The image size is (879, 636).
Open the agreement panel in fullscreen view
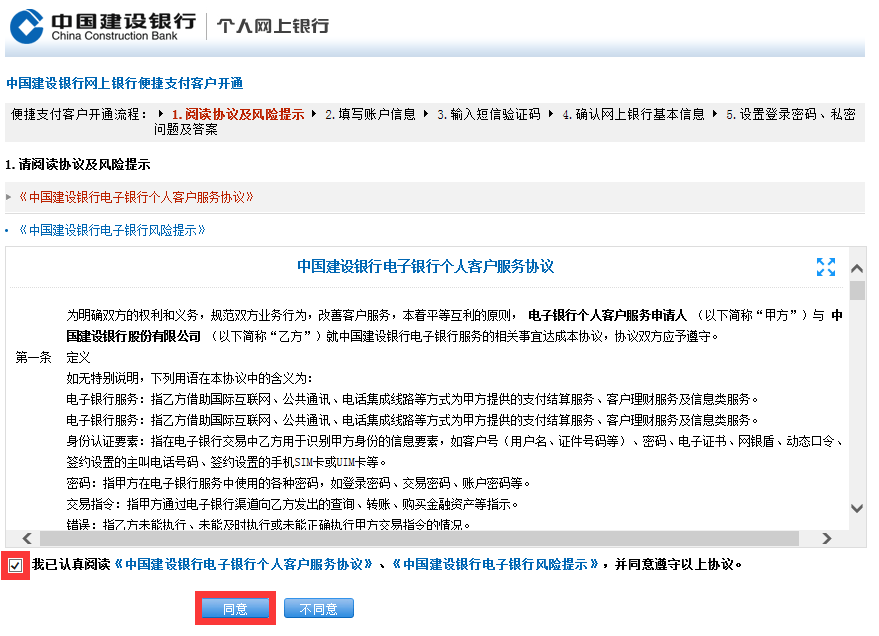(826, 267)
